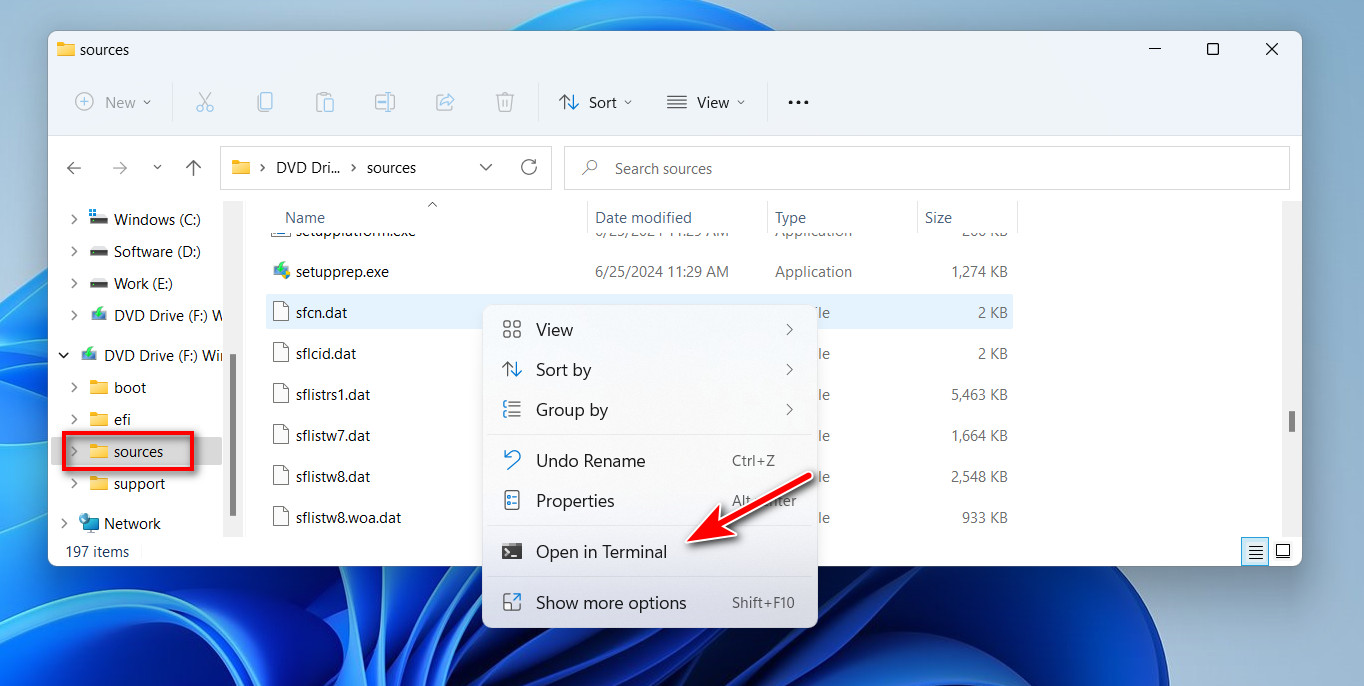This screenshot has height=686, width=1364.
Task: Go back to the previous folder
Action: (x=74, y=167)
